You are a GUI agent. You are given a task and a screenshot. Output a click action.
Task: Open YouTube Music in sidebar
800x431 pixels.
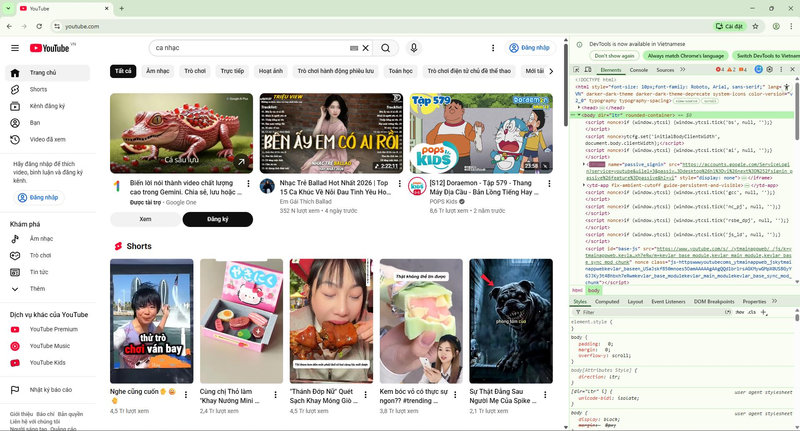(x=47, y=346)
